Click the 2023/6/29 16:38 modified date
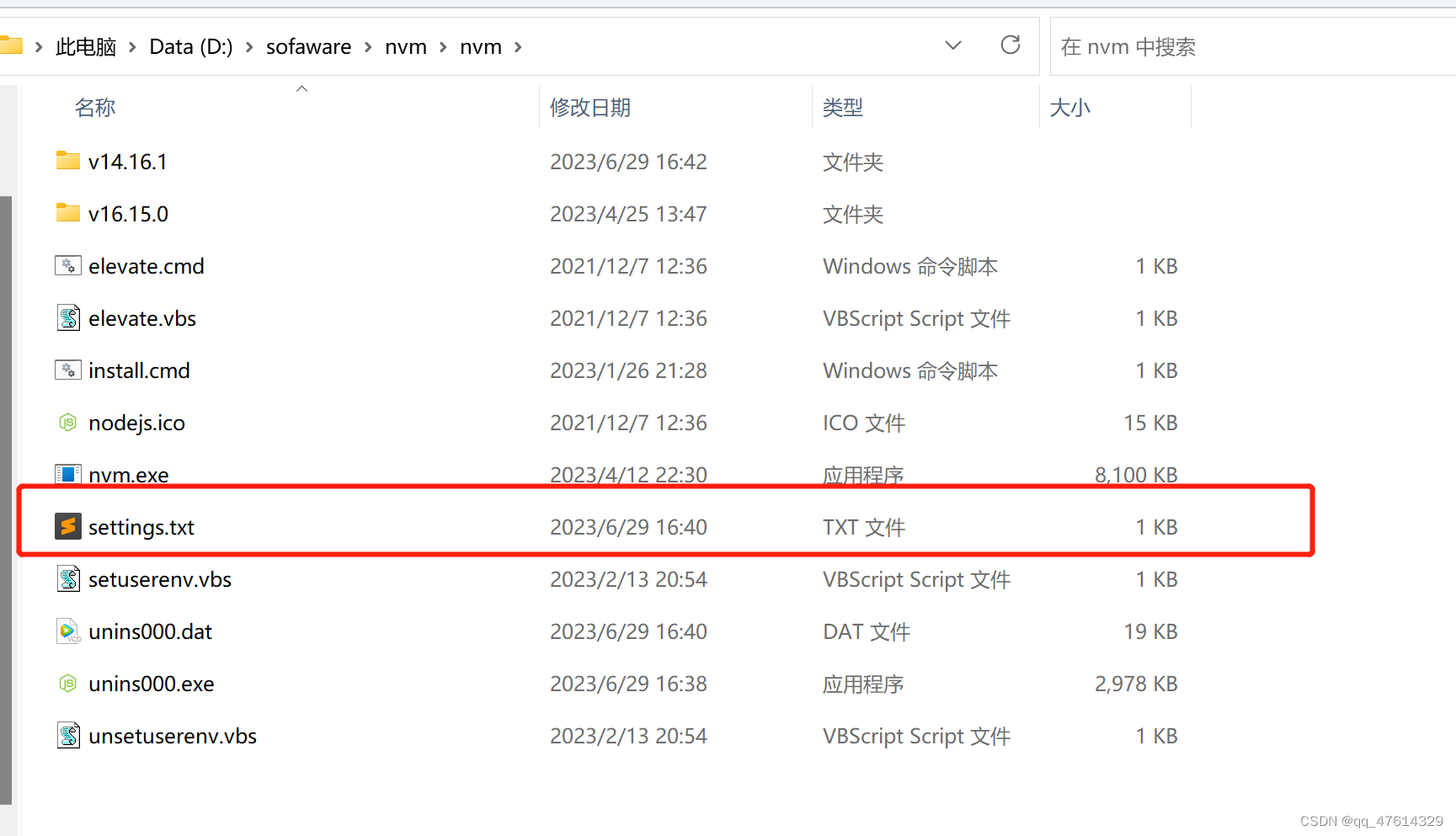The height and width of the screenshot is (836, 1456). (628, 684)
